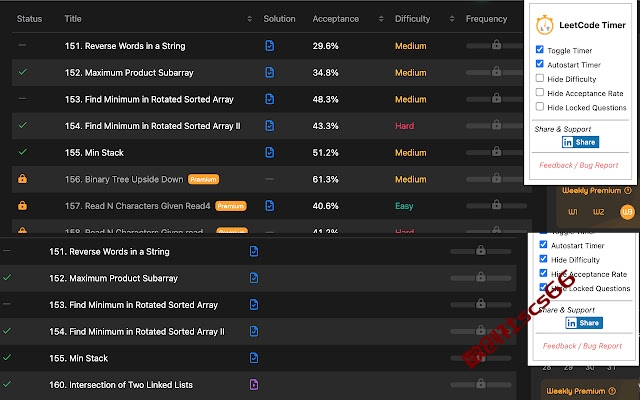Screen dimensions: 640x400
Task: Enable Hide Difficulty in upper popup
Action: 540,78
